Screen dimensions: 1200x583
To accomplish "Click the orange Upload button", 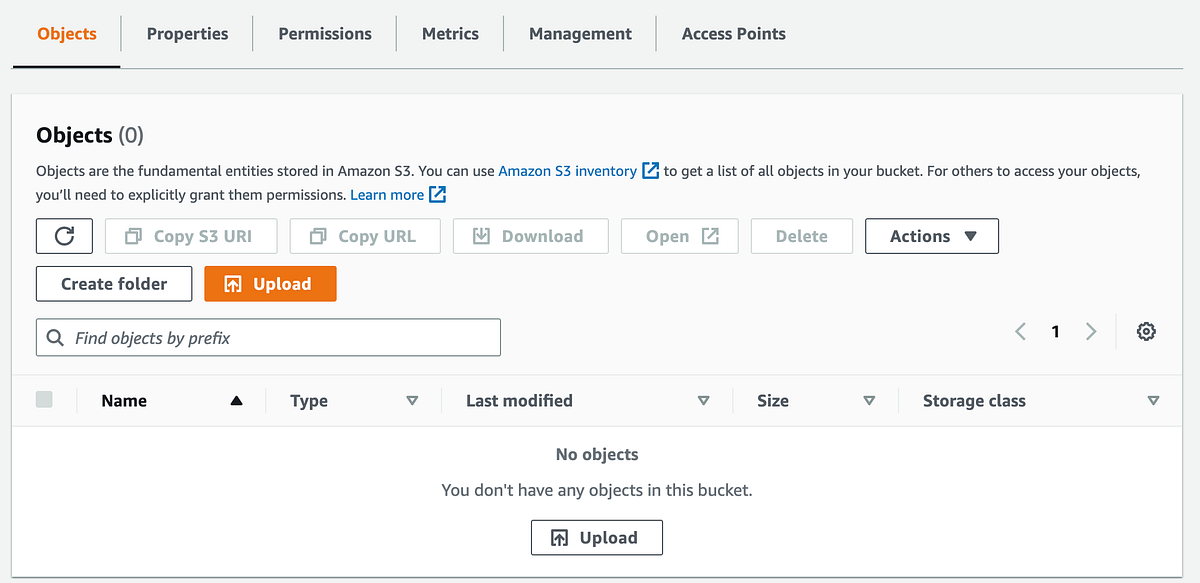I will [x=270, y=284].
